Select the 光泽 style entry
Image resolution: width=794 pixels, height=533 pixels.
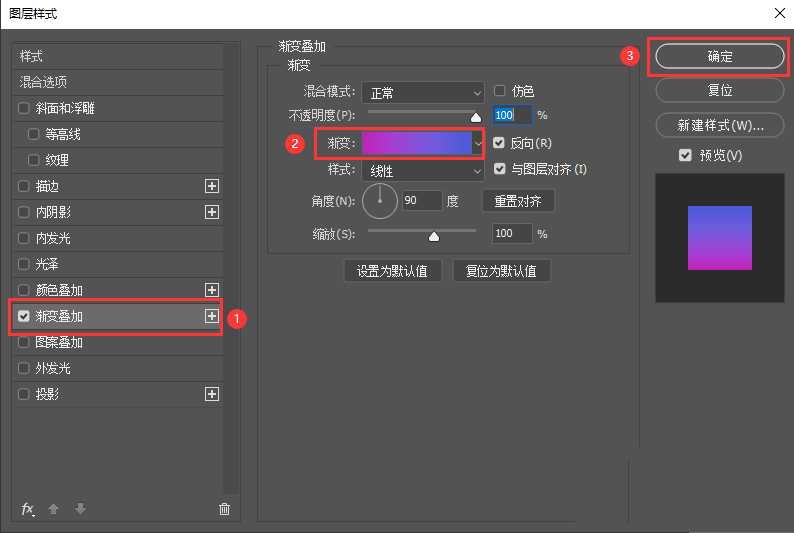pos(117,264)
